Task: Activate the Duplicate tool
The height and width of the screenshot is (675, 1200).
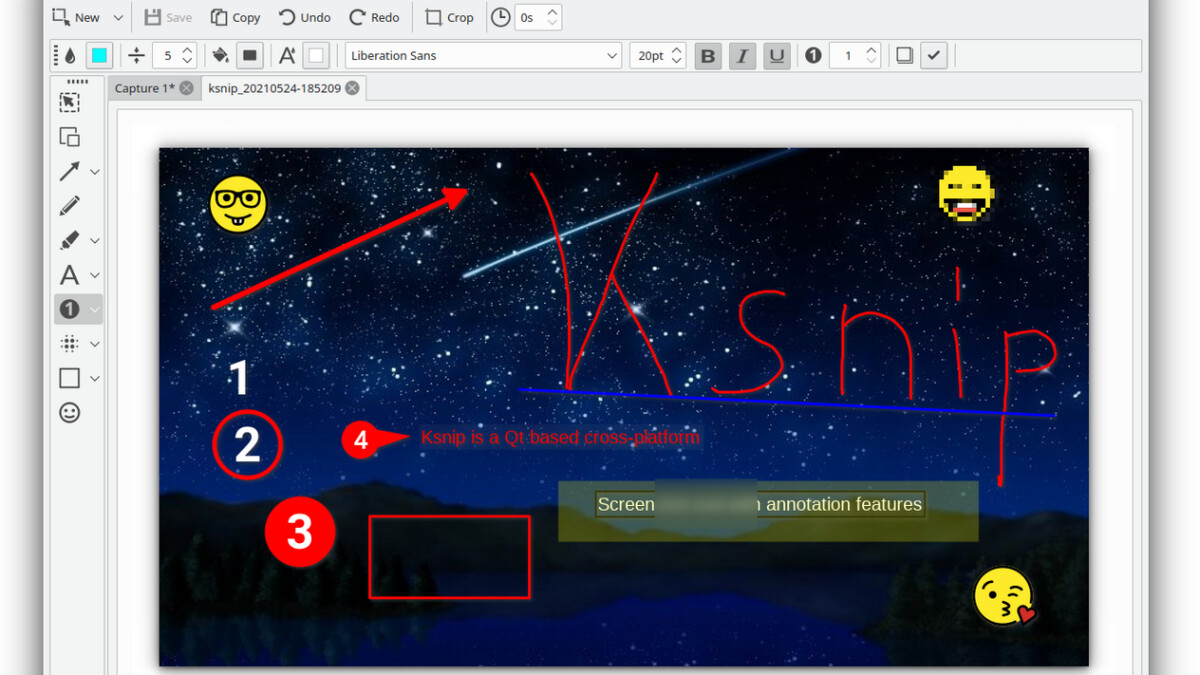Action: pos(69,137)
